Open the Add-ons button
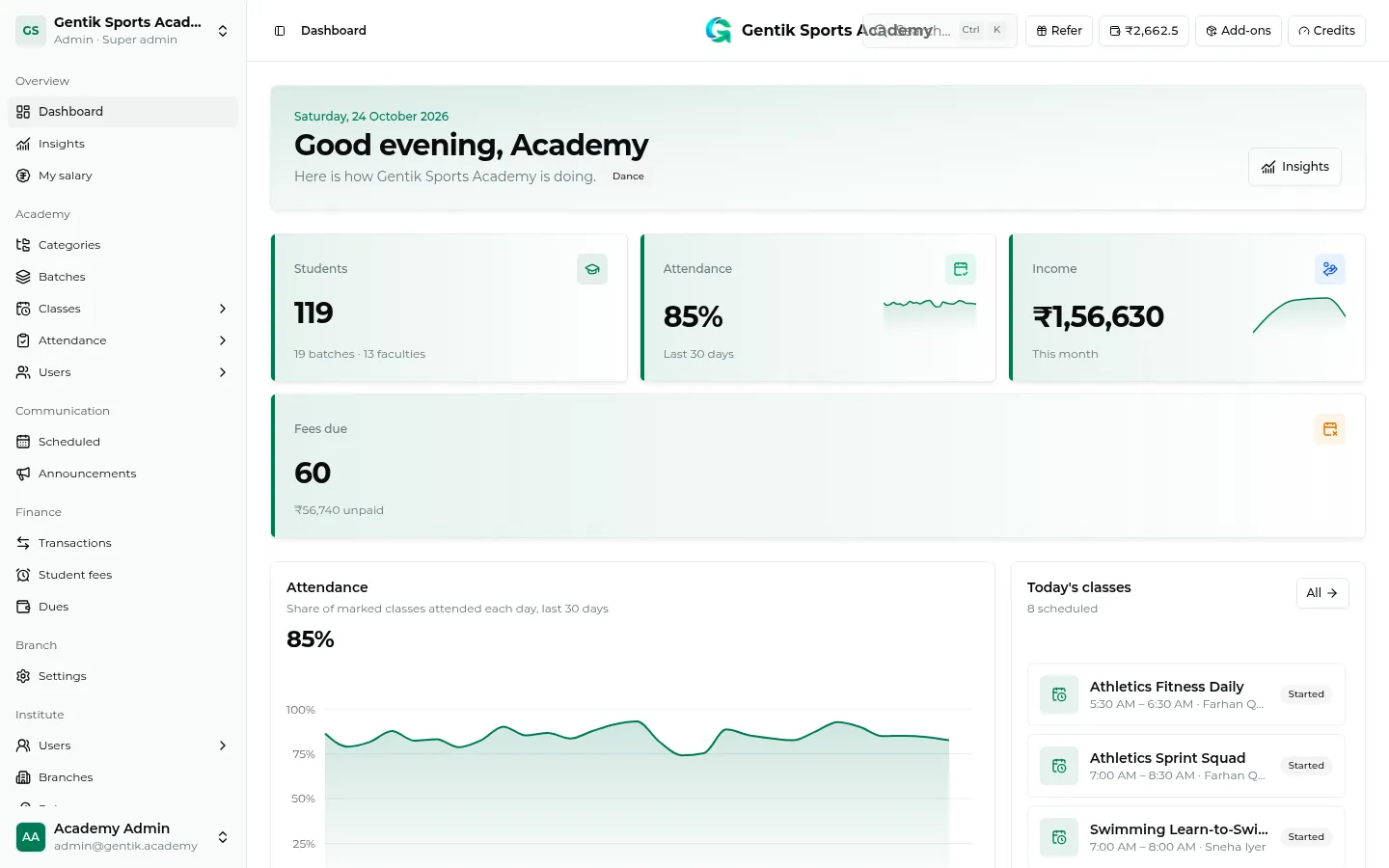Screen dimensions: 1389x868 (1239, 31)
